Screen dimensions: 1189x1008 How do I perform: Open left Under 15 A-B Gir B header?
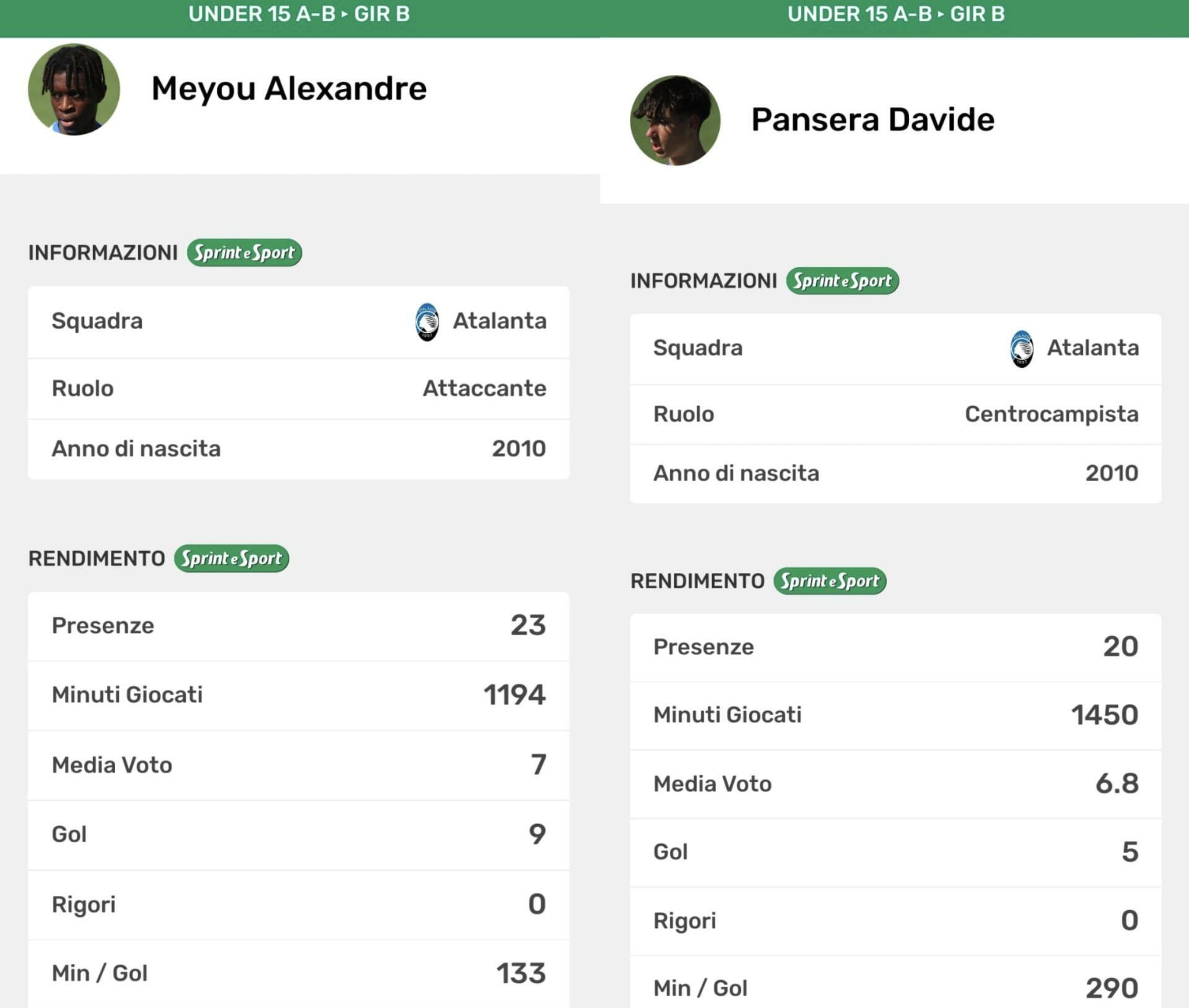point(299,14)
